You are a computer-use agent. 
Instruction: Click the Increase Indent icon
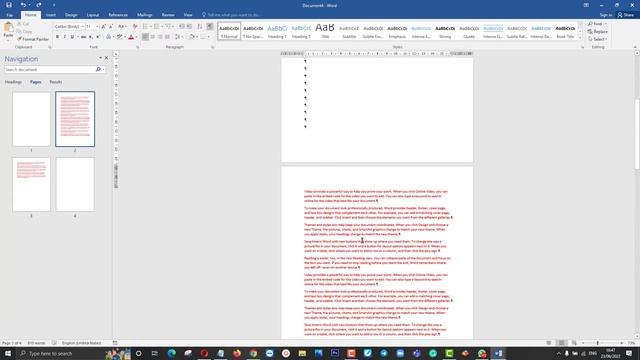189,27
